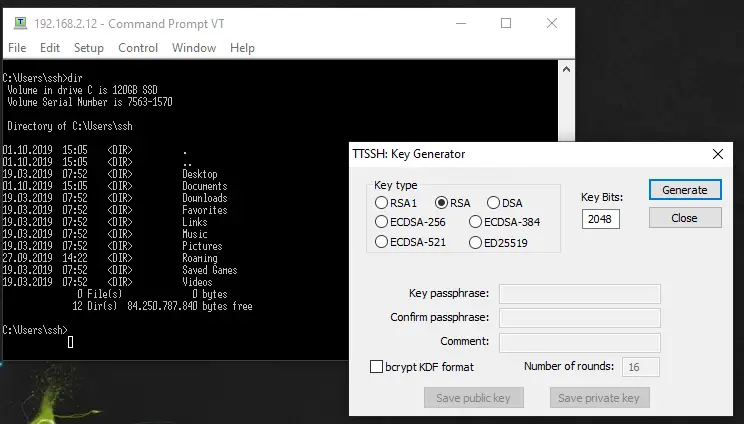Viewport: 744px width, 424px height.
Task: Click the Volume Serial Number line
Action: (x=90, y=102)
